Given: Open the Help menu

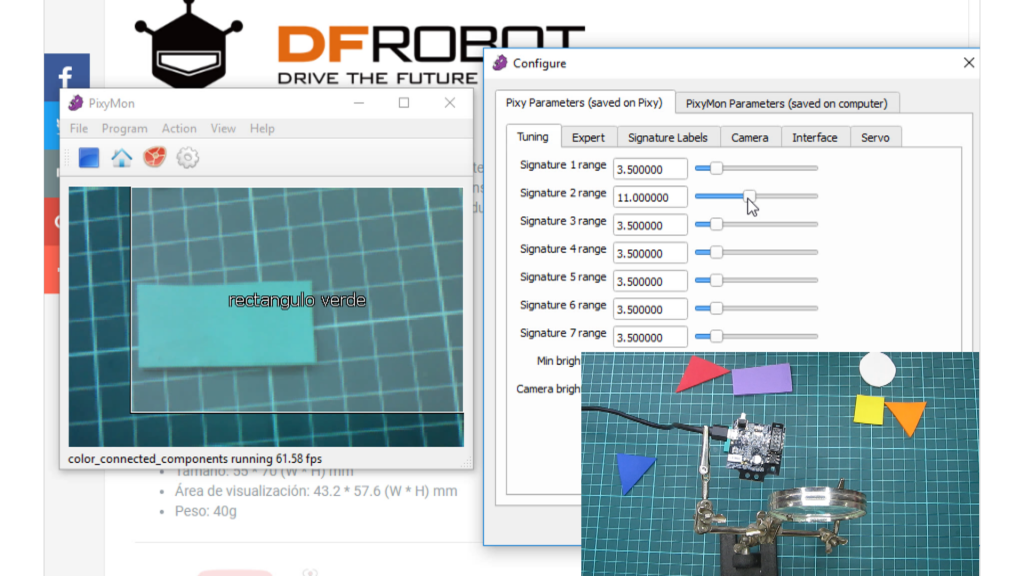Looking at the screenshot, I should point(262,129).
